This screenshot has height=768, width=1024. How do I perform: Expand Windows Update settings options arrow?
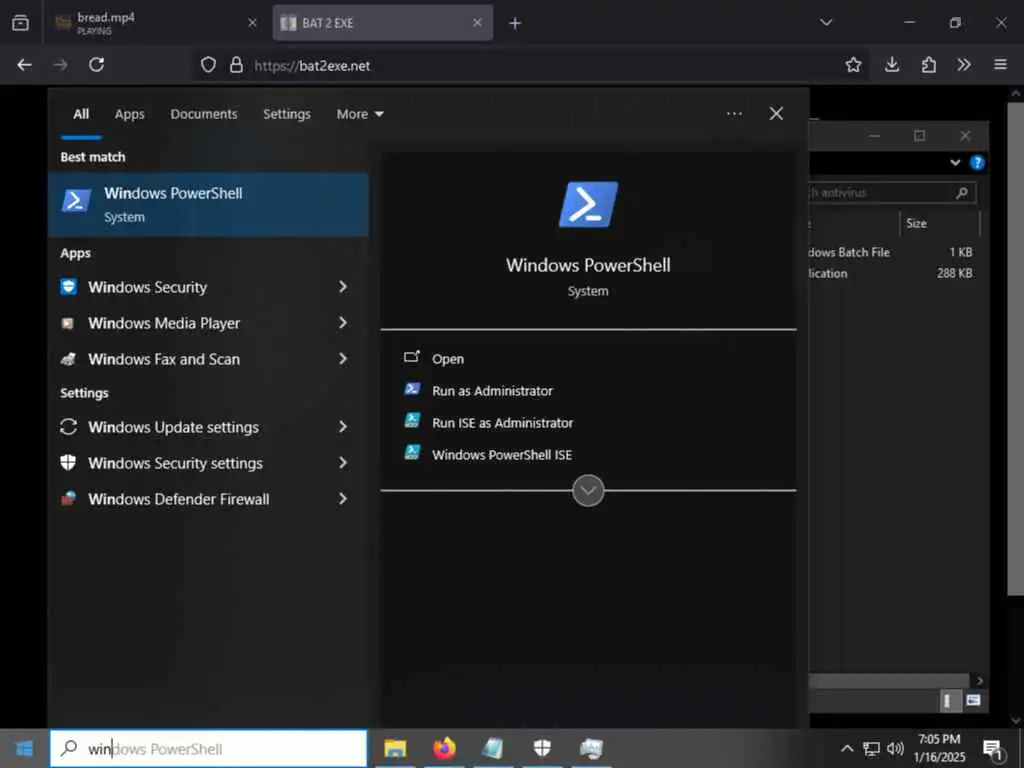coord(343,427)
